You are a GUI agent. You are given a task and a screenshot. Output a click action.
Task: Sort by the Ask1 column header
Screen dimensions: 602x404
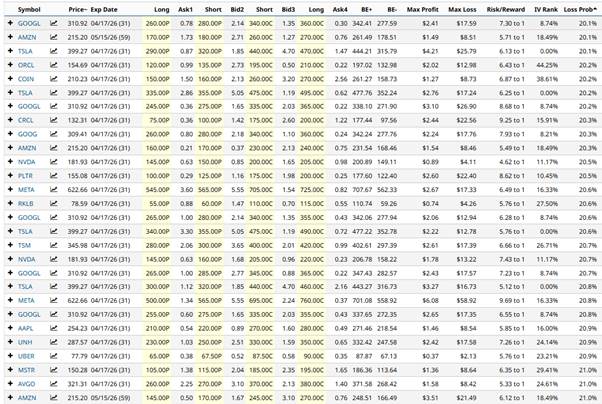[185, 10]
